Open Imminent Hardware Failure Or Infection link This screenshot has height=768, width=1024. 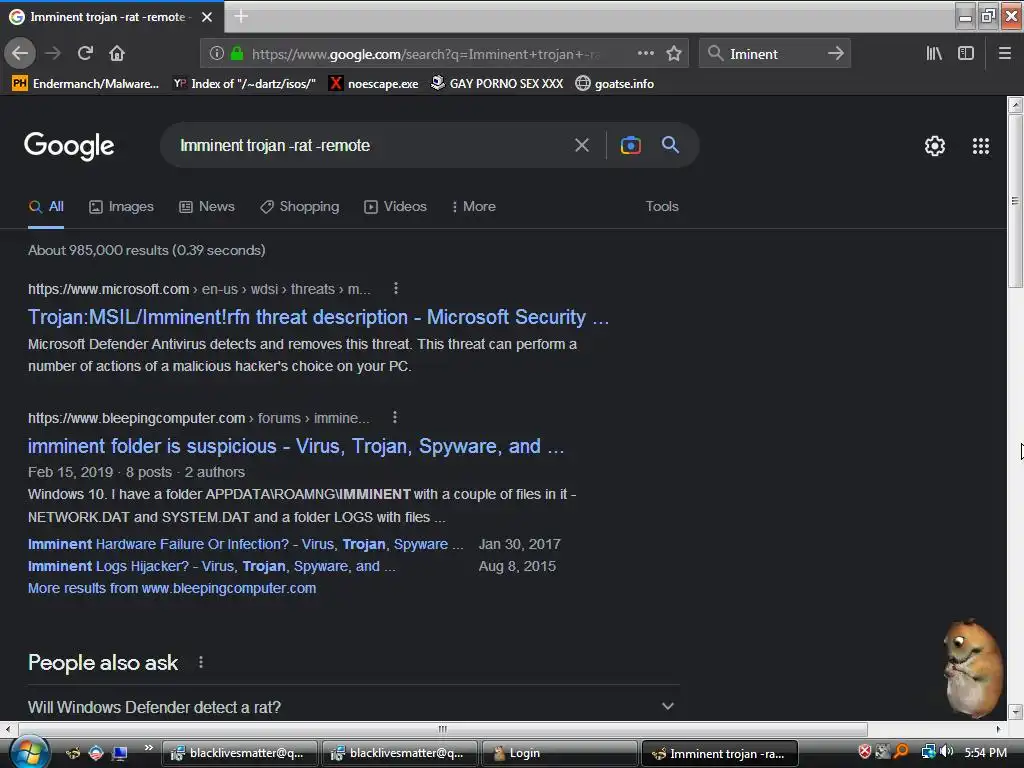click(246, 544)
